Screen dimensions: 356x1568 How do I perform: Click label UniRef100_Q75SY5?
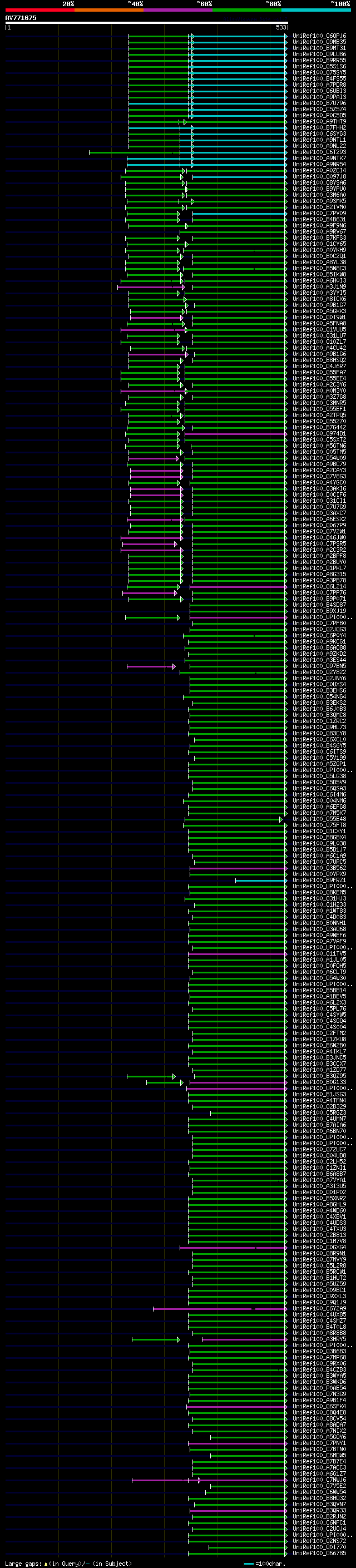319,72
